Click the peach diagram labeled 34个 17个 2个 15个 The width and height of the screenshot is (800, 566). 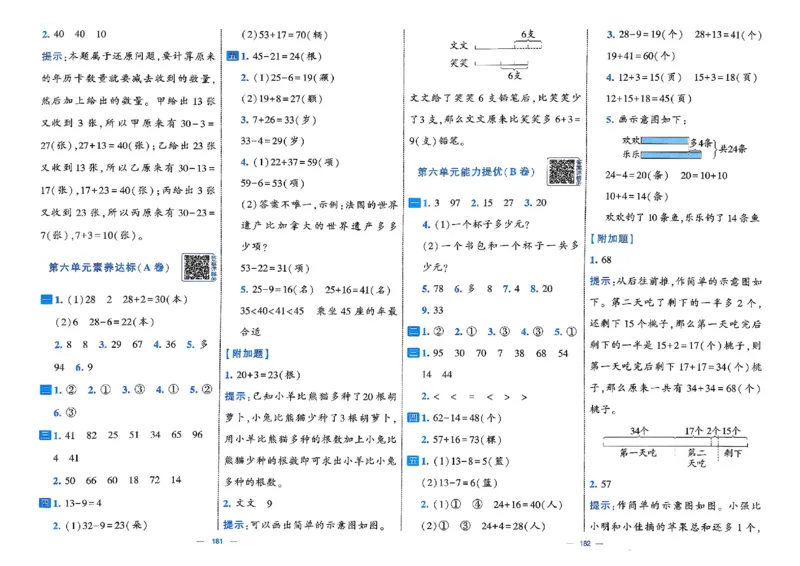click(676, 447)
